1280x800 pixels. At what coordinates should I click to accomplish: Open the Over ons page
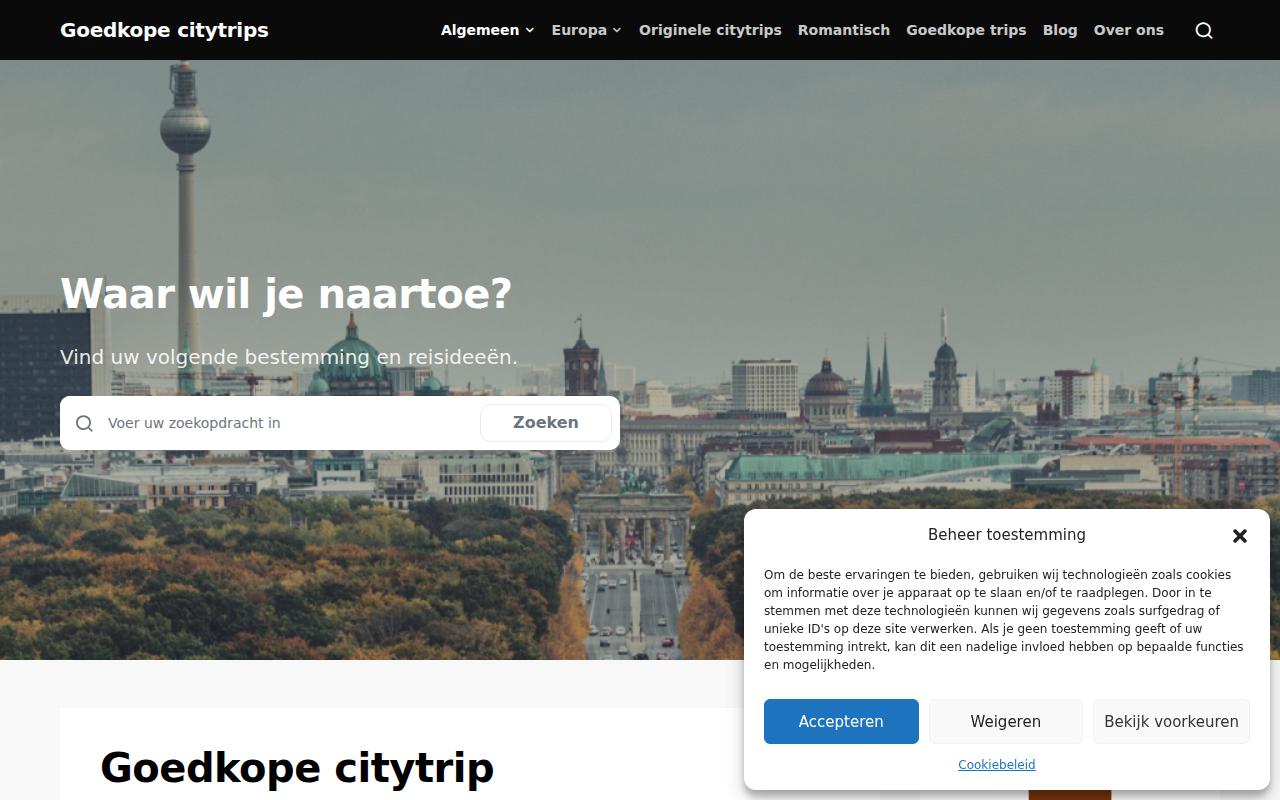[x=1129, y=30]
